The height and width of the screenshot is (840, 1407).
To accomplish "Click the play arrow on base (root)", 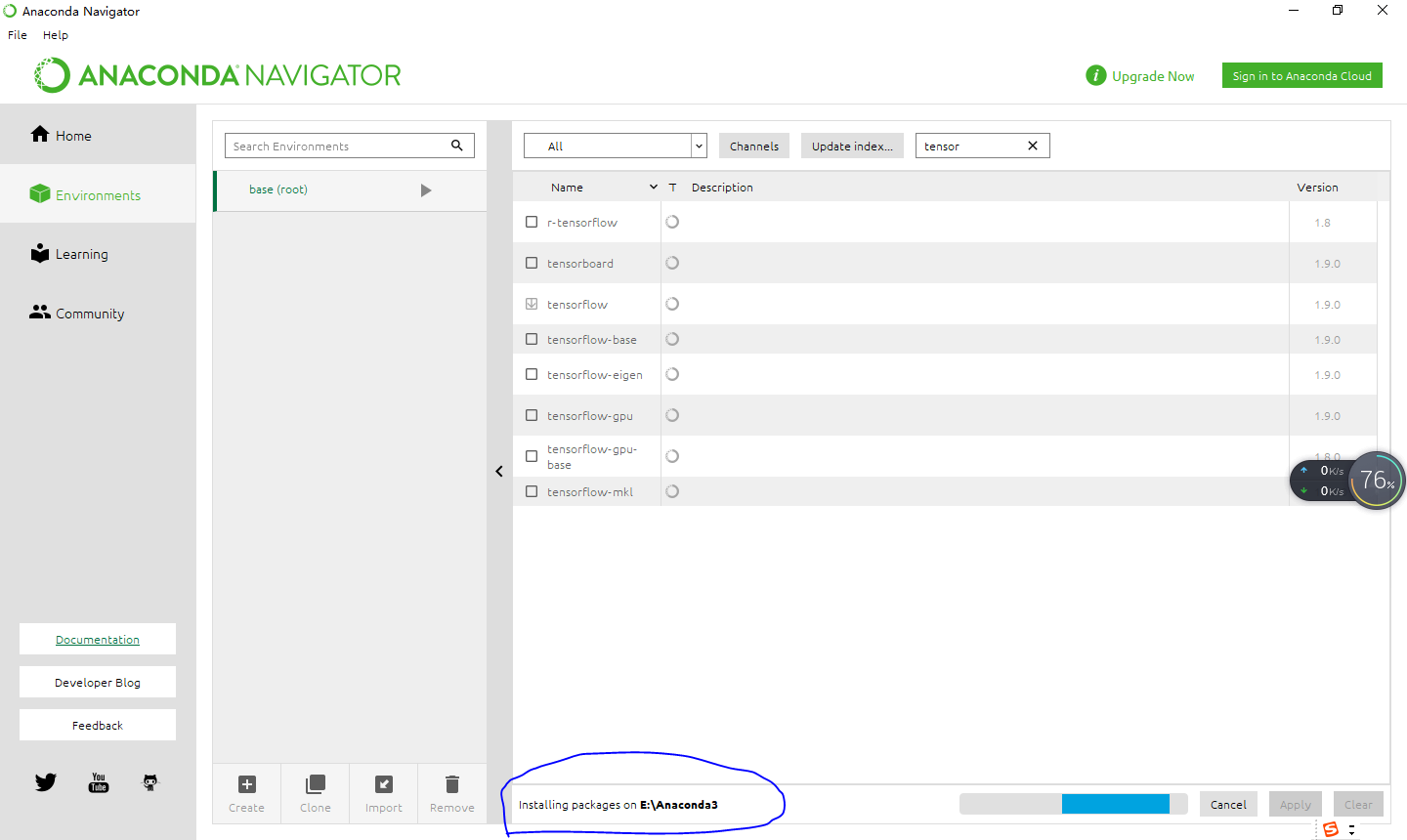I will point(426,190).
